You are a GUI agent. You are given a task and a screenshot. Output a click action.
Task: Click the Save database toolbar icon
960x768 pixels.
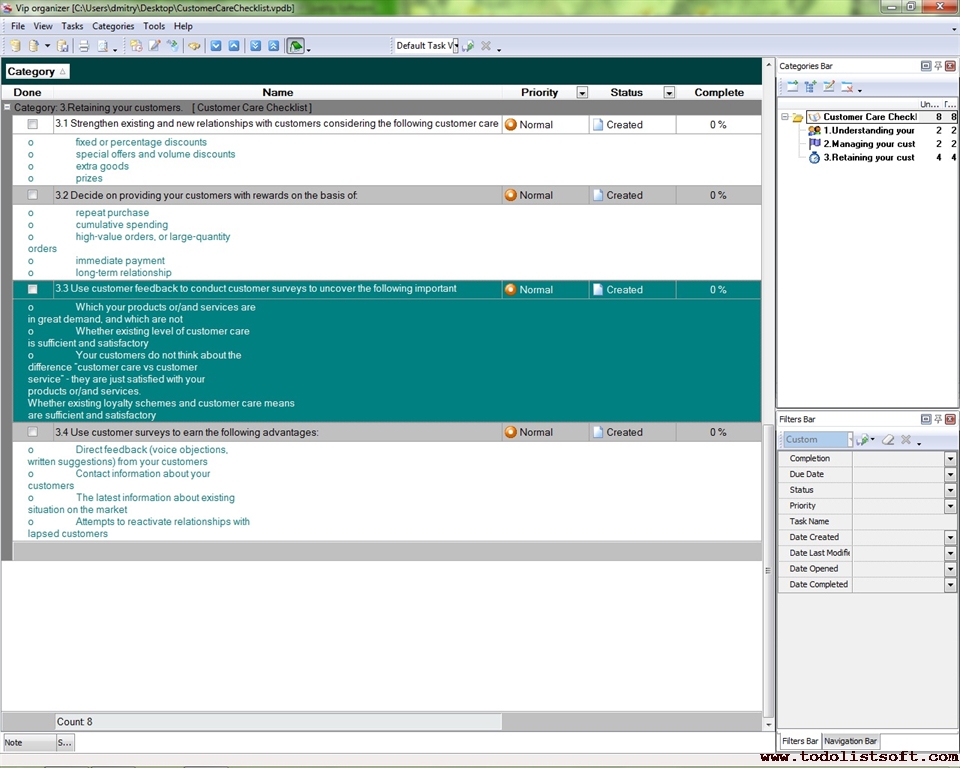(x=63, y=46)
